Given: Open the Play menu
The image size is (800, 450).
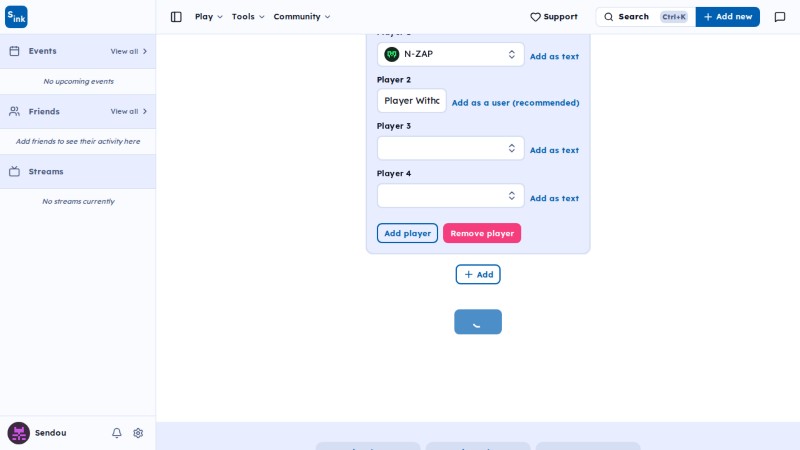Looking at the screenshot, I should 209,17.
